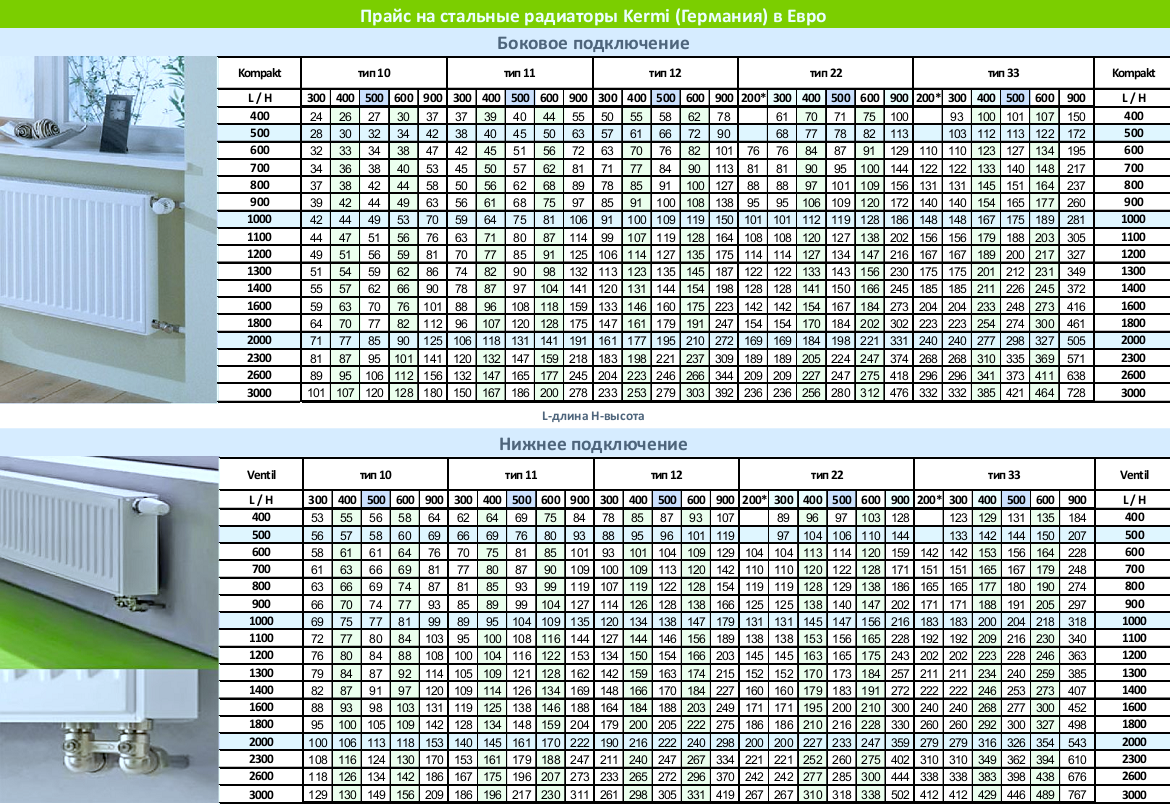Image resolution: width=1170 pixels, height=805 pixels.
Task: Open the radiator under window photo
Action: pos(108,229)
